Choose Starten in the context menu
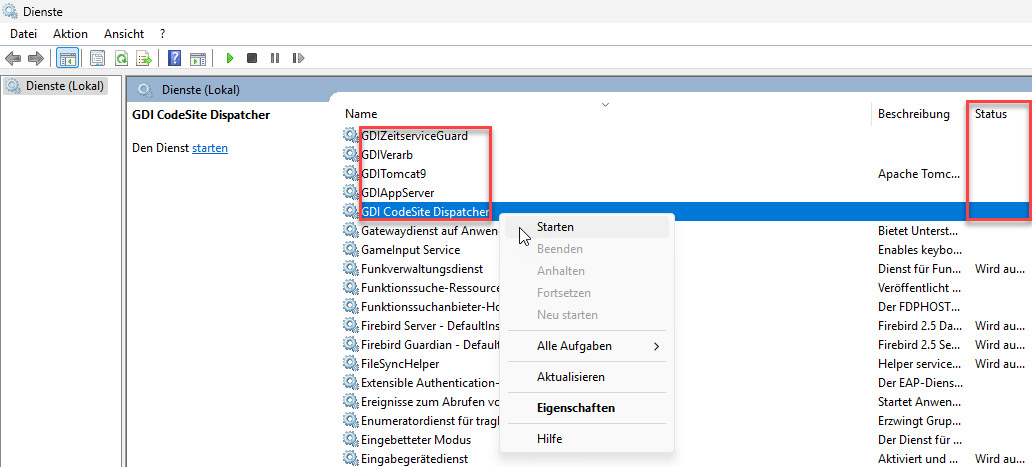This screenshot has width=1032, height=467. [586, 227]
